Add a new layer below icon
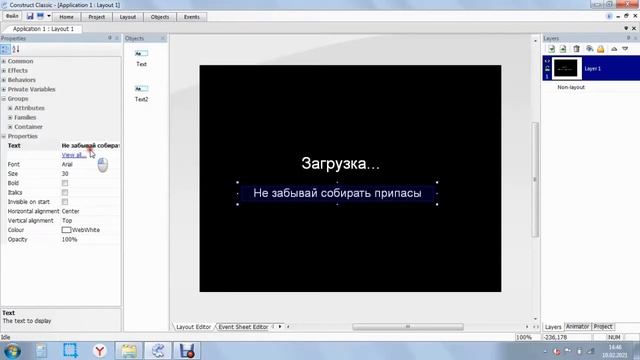 coord(563,49)
